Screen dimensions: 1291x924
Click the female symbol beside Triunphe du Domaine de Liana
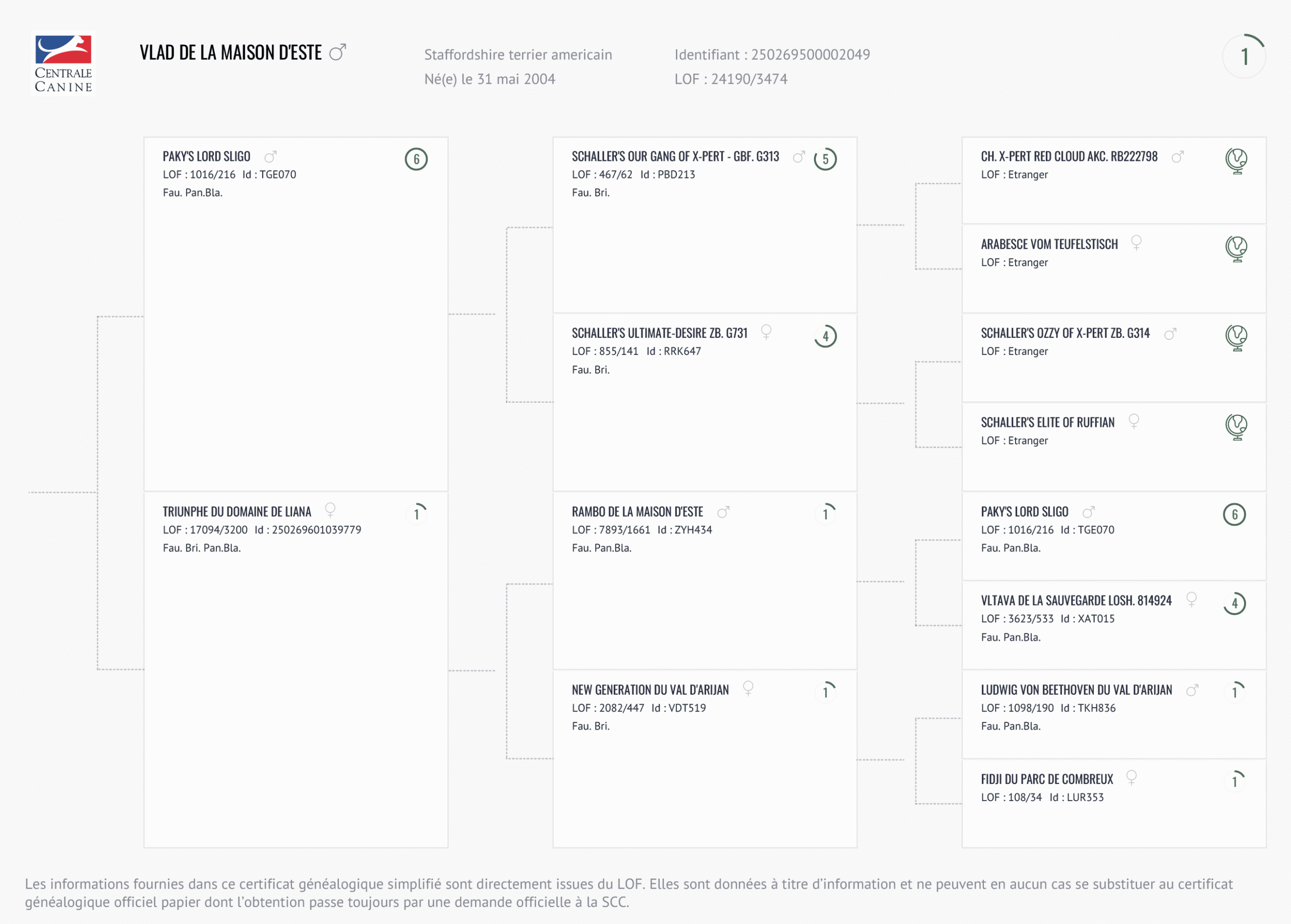tap(330, 510)
